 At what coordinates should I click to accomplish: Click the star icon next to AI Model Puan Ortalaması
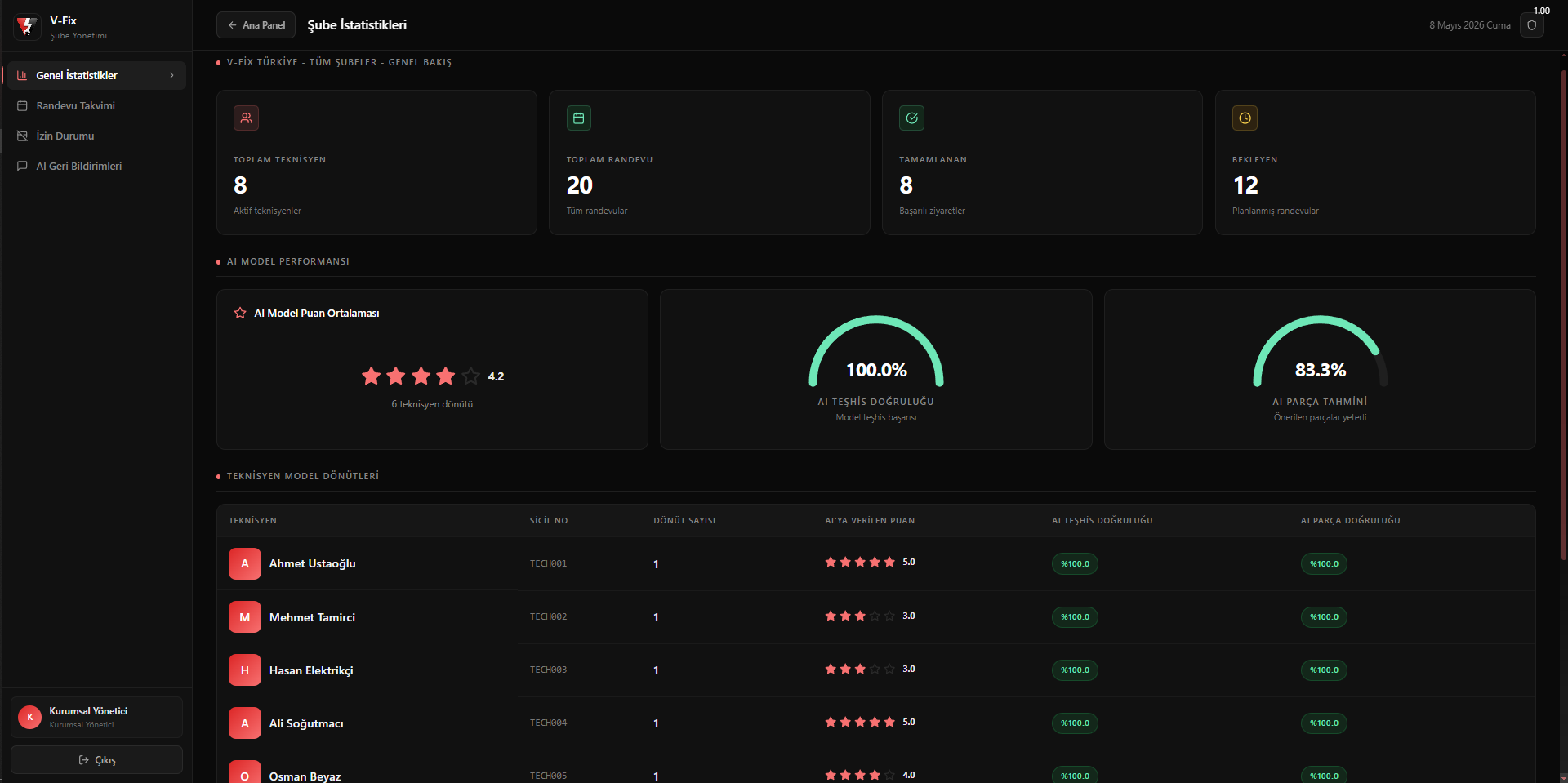240,313
